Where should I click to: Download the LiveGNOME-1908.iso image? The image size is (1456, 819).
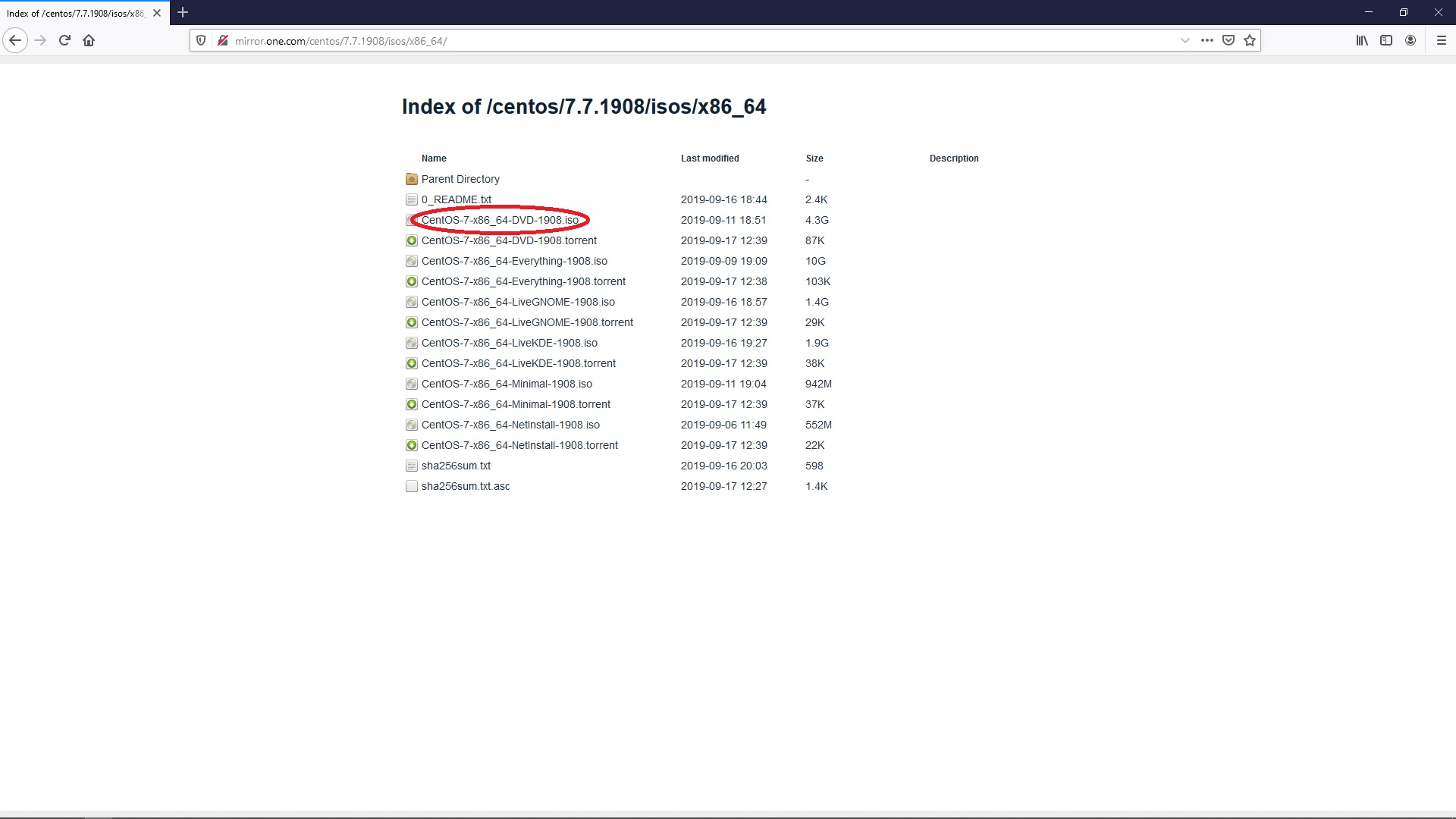(x=518, y=302)
